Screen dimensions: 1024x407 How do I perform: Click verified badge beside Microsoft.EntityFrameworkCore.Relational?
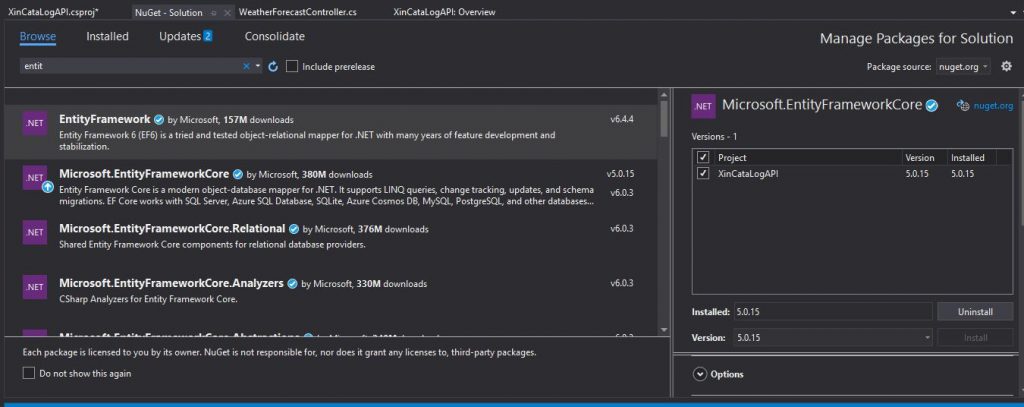(294, 229)
